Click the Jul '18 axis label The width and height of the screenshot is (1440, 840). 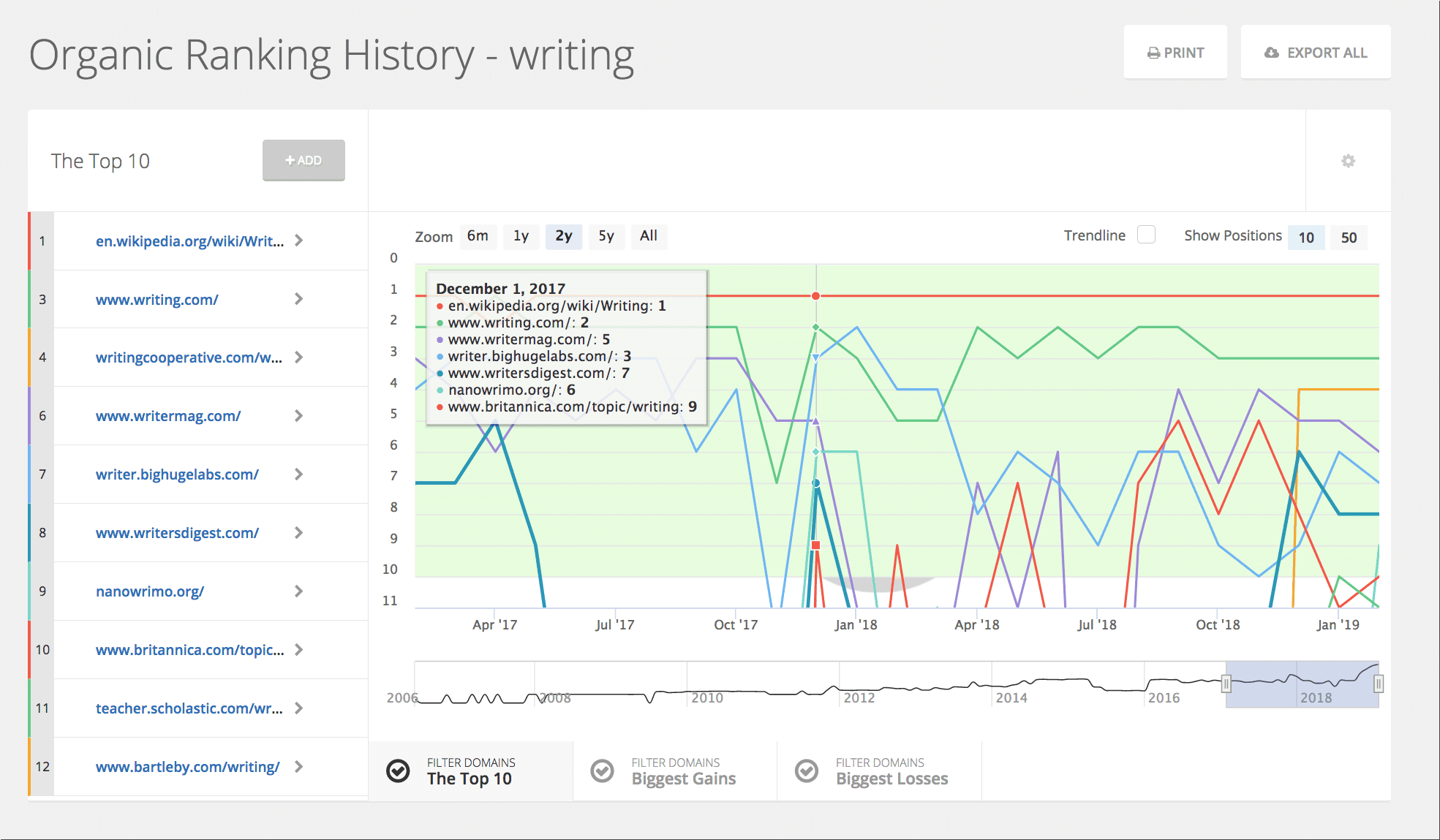point(1097,625)
